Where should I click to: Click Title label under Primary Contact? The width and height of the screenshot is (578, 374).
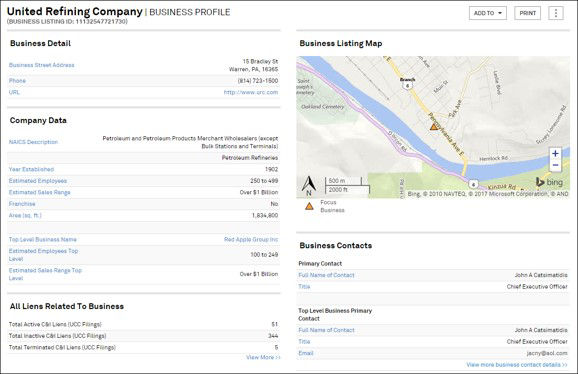(x=304, y=287)
